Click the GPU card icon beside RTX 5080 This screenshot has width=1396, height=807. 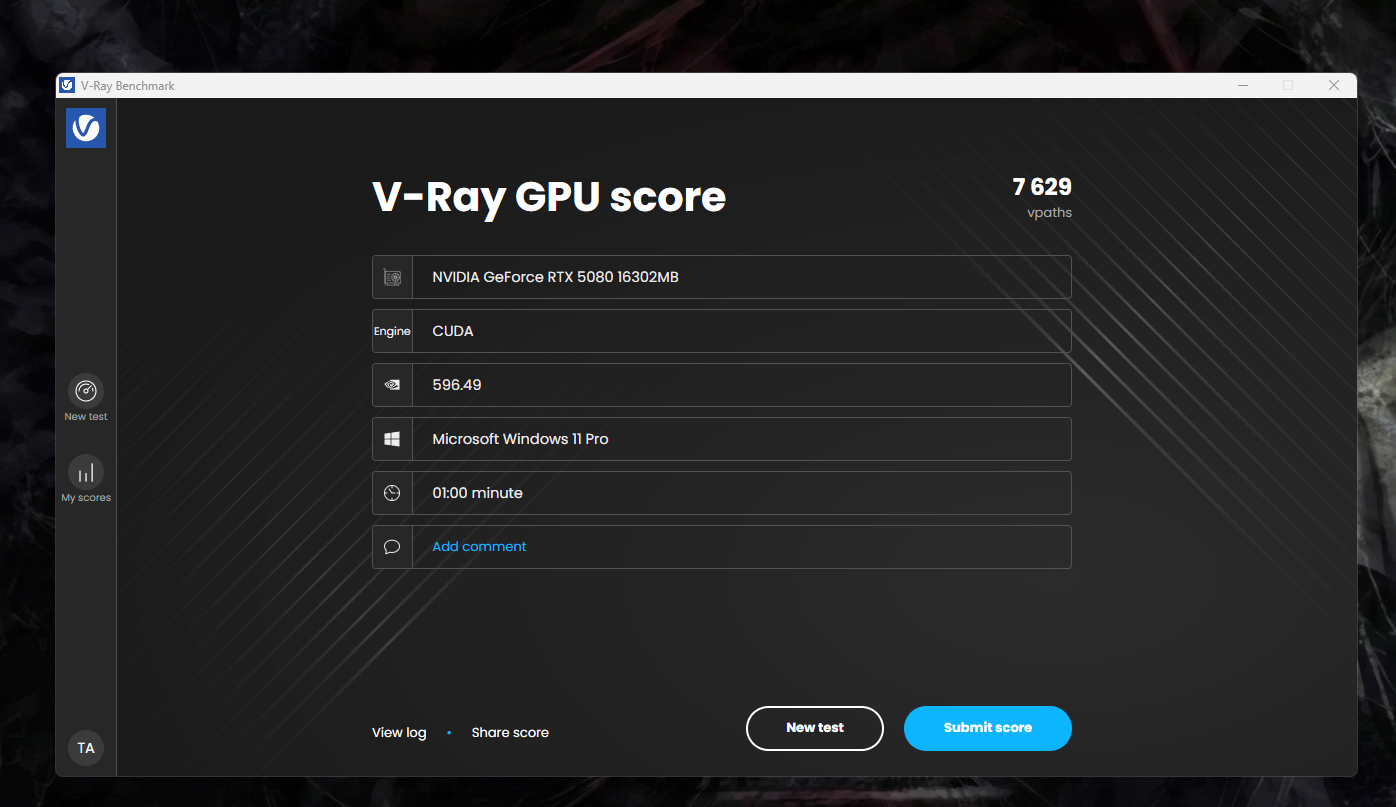392,277
